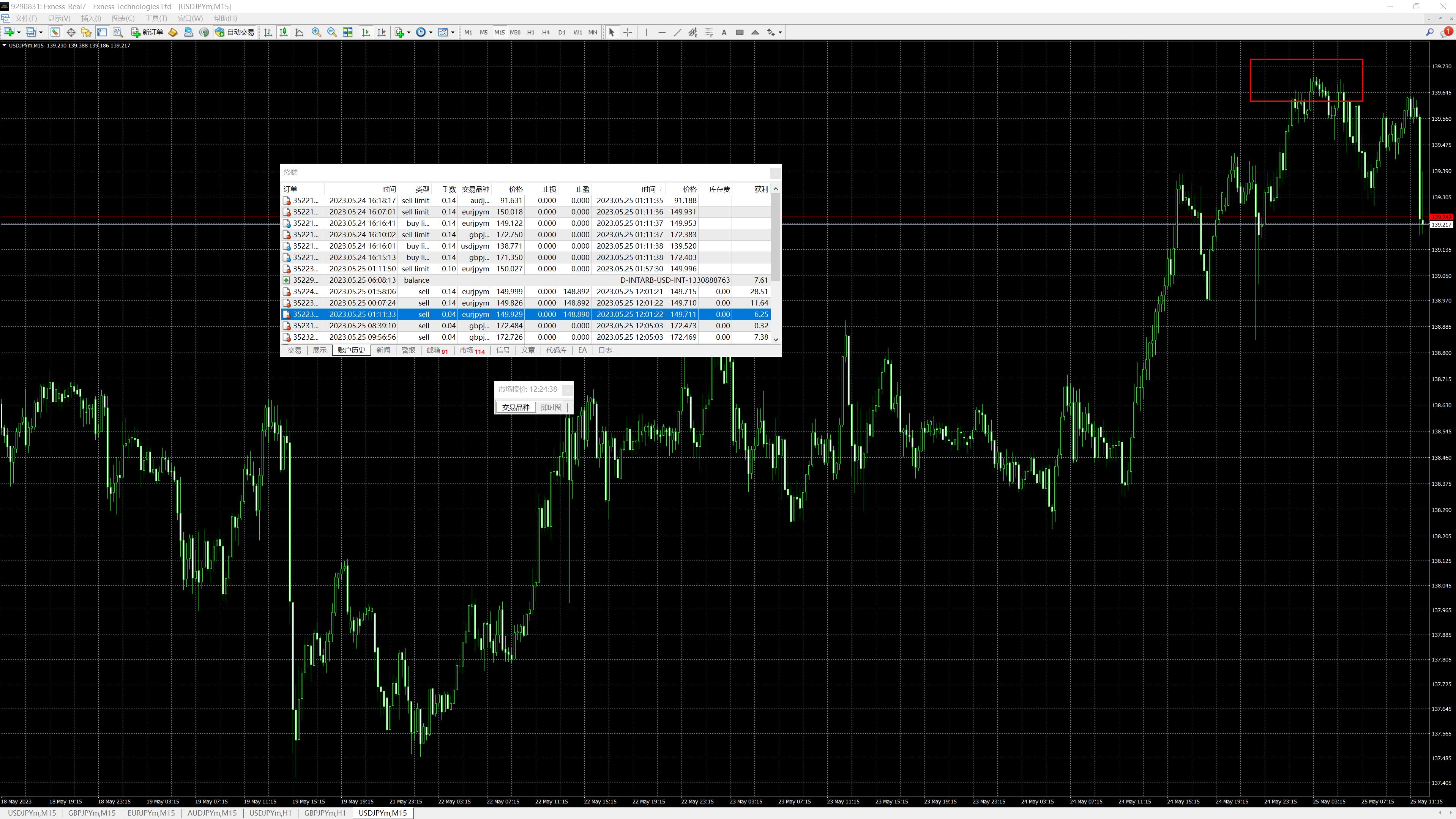Select the trendline drawing tool
Image resolution: width=1456 pixels, height=819 pixels.
pyautogui.click(x=677, y=32)
